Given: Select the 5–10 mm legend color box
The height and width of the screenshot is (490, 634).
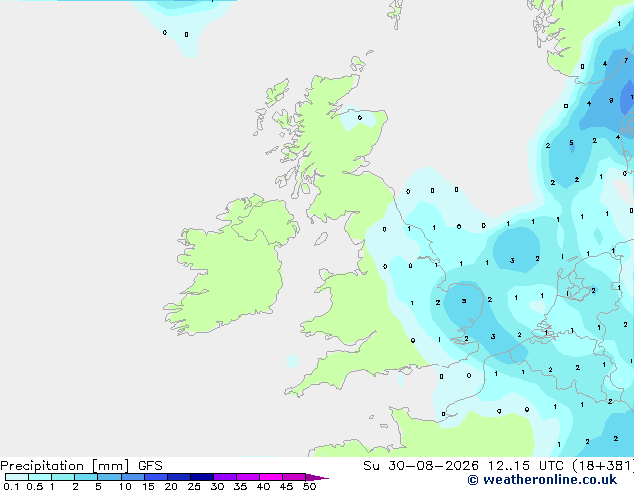Looking at the screenshot, I should pos(109,477).
